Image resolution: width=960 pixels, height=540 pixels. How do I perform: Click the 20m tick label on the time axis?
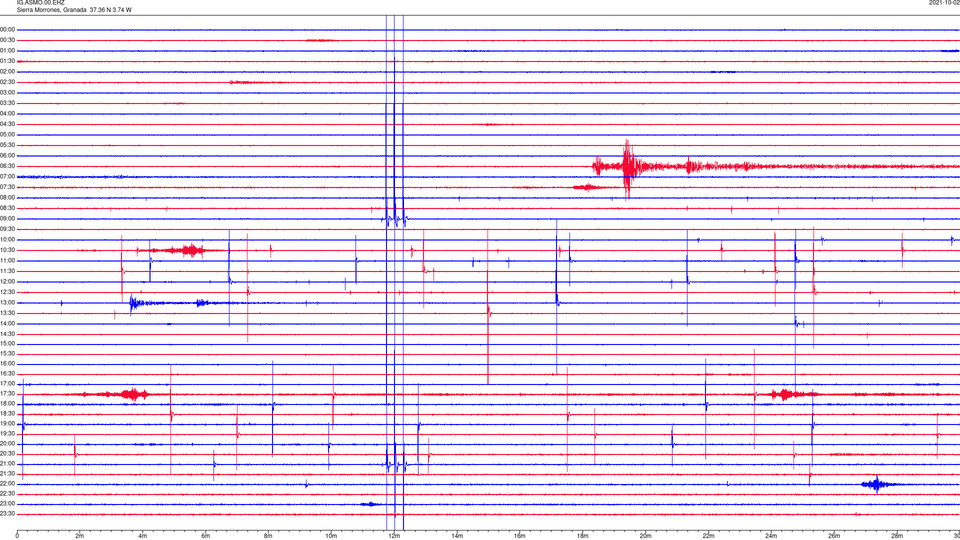[645, 536]
